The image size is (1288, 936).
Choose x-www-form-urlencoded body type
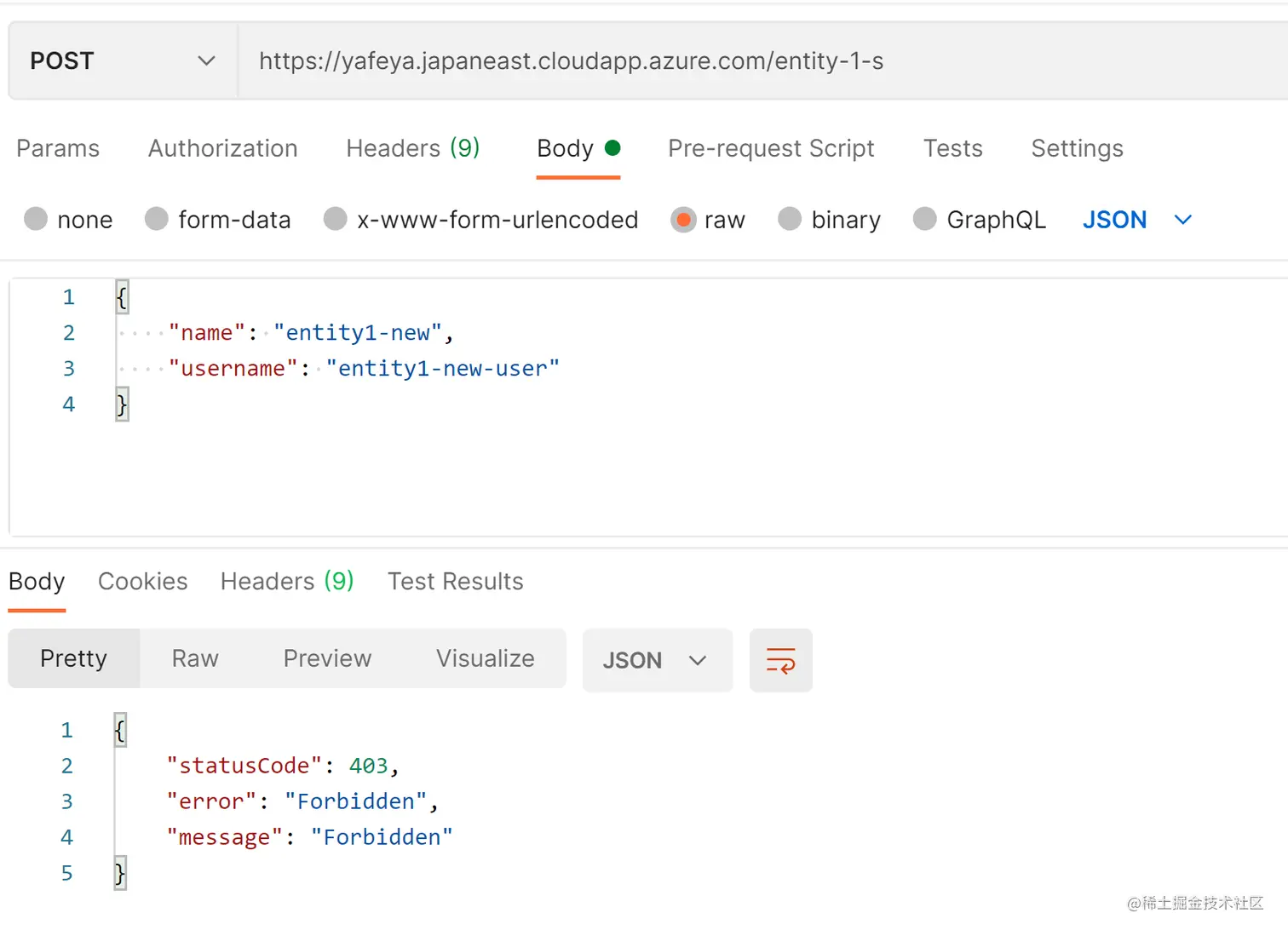336,220
